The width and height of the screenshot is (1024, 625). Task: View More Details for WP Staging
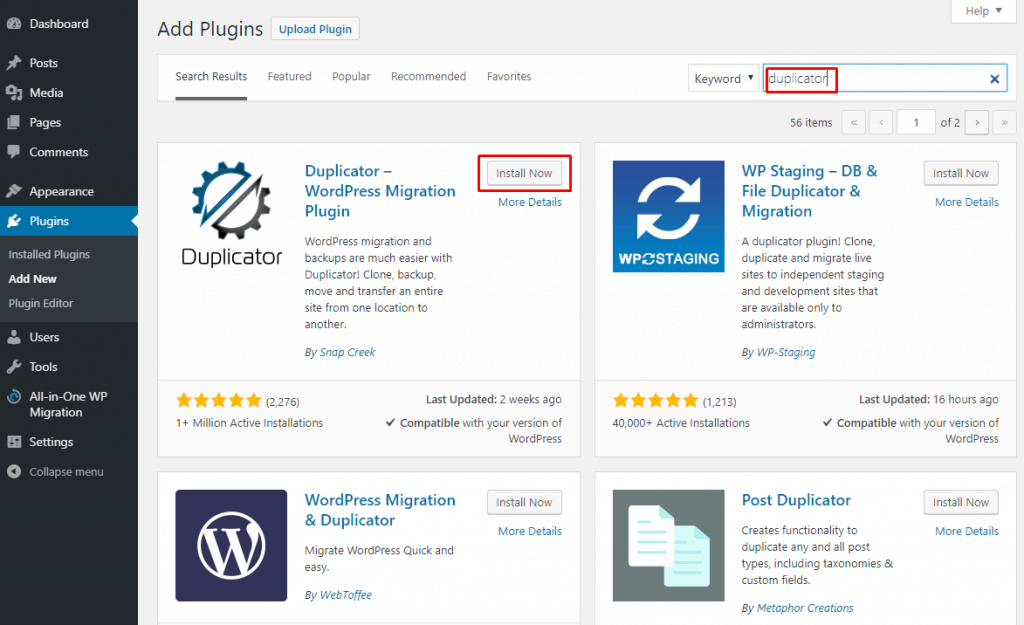point(967,202)
